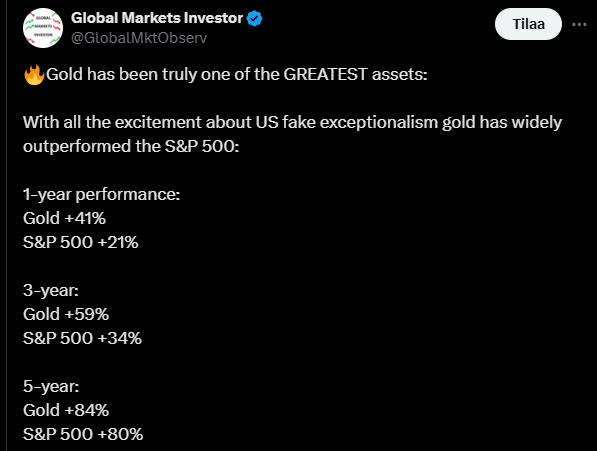The image size is (597, 451).
Task: Click the 'GREATEST assets' headline text
Action: click(x=355, y=74)
